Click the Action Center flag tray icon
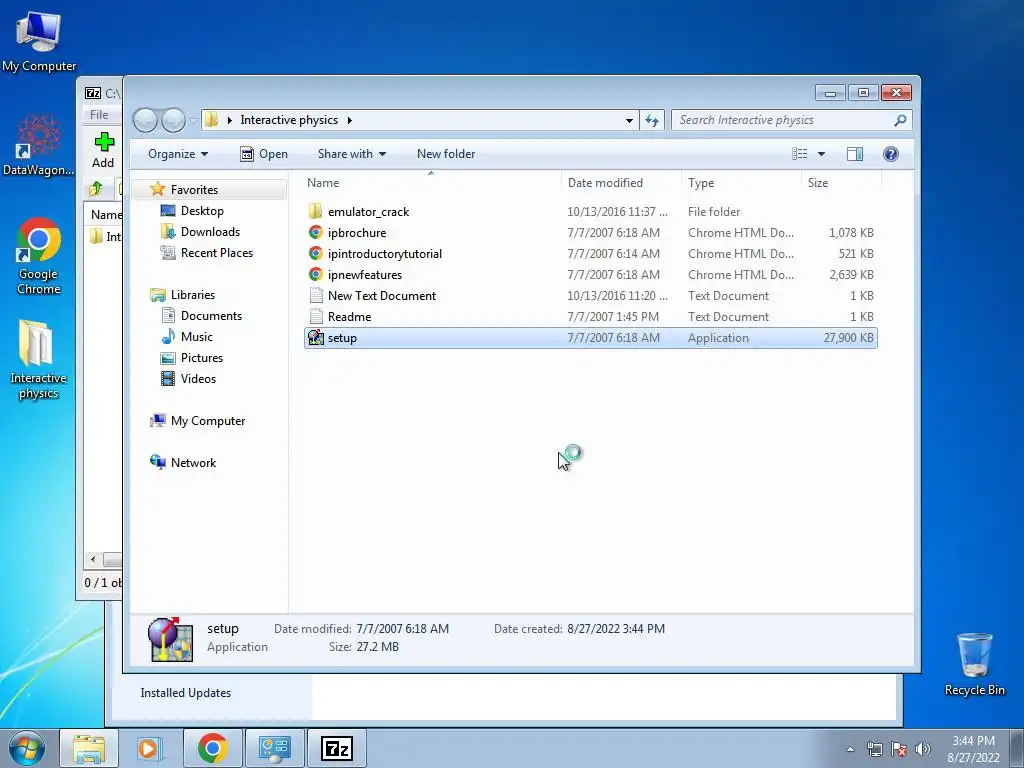The width and height of the screenshot is (1024, 768). pos(899,749)
